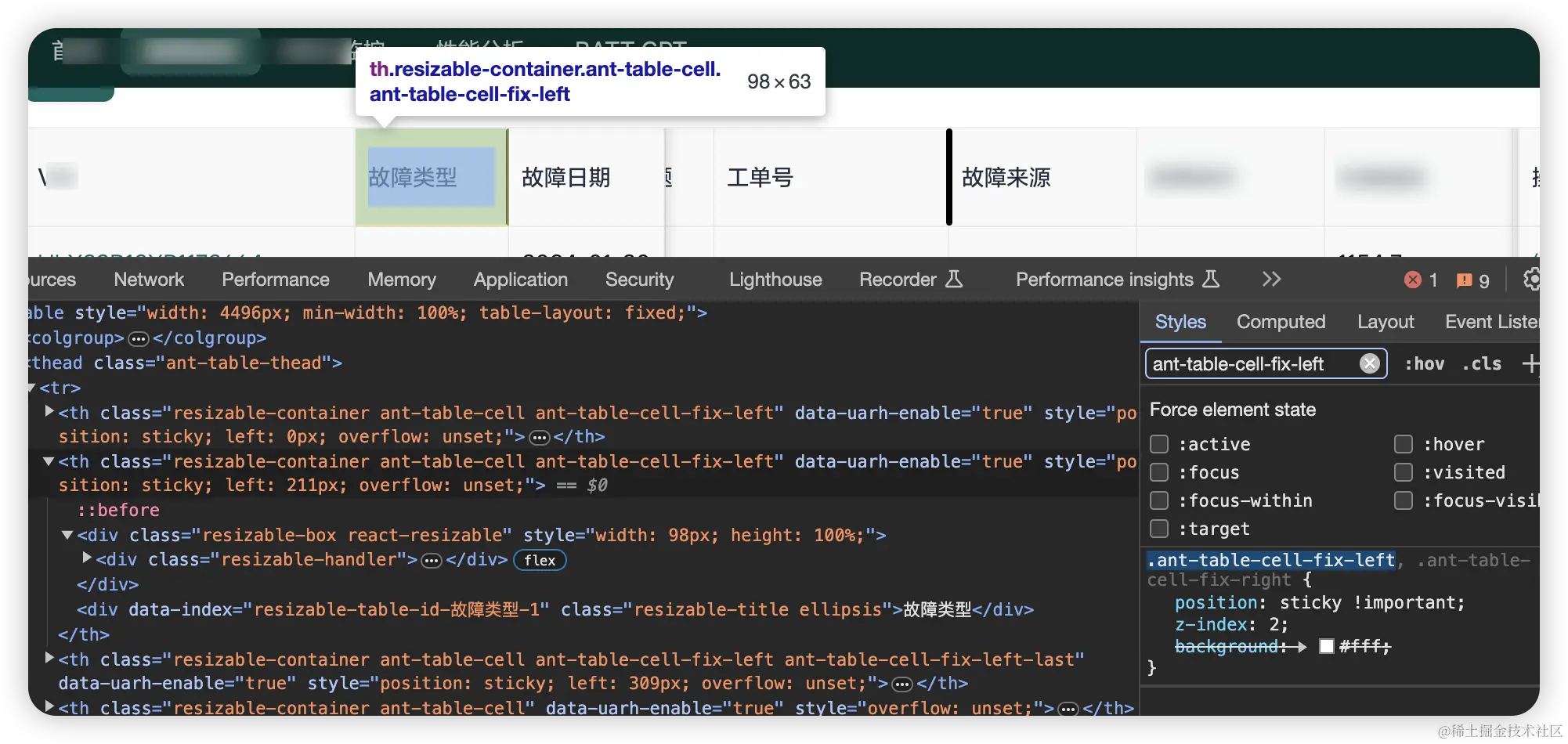Expand the colgroup ellipsis badge

(x=139, y=338)
